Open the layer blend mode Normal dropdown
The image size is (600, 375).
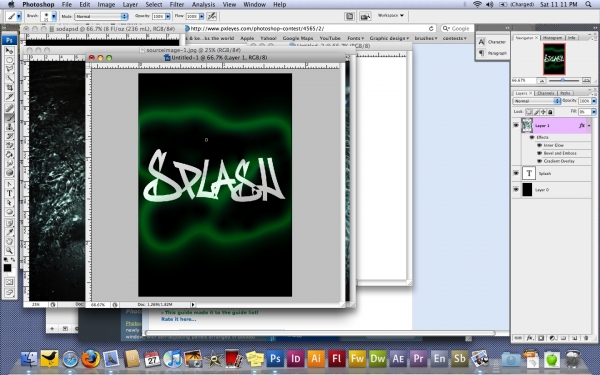click(536, 101)
